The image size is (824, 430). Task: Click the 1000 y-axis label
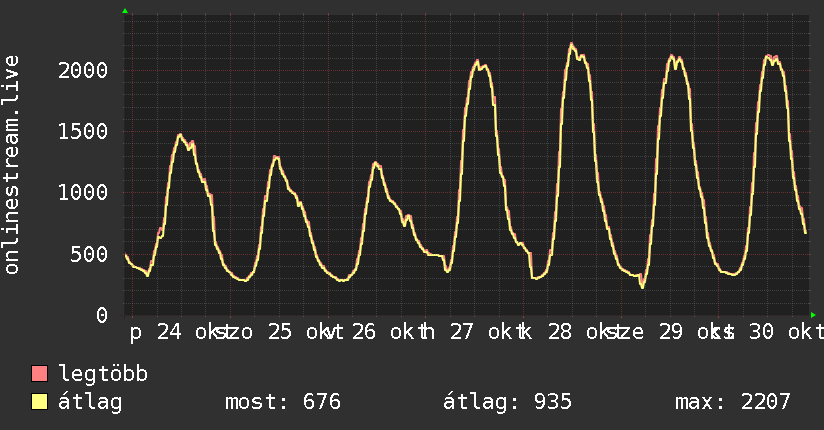point(83,192)
